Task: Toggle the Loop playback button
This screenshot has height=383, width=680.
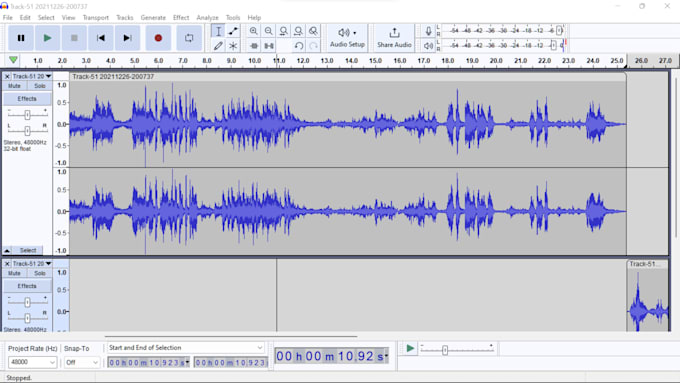Action: click(189, 38)
